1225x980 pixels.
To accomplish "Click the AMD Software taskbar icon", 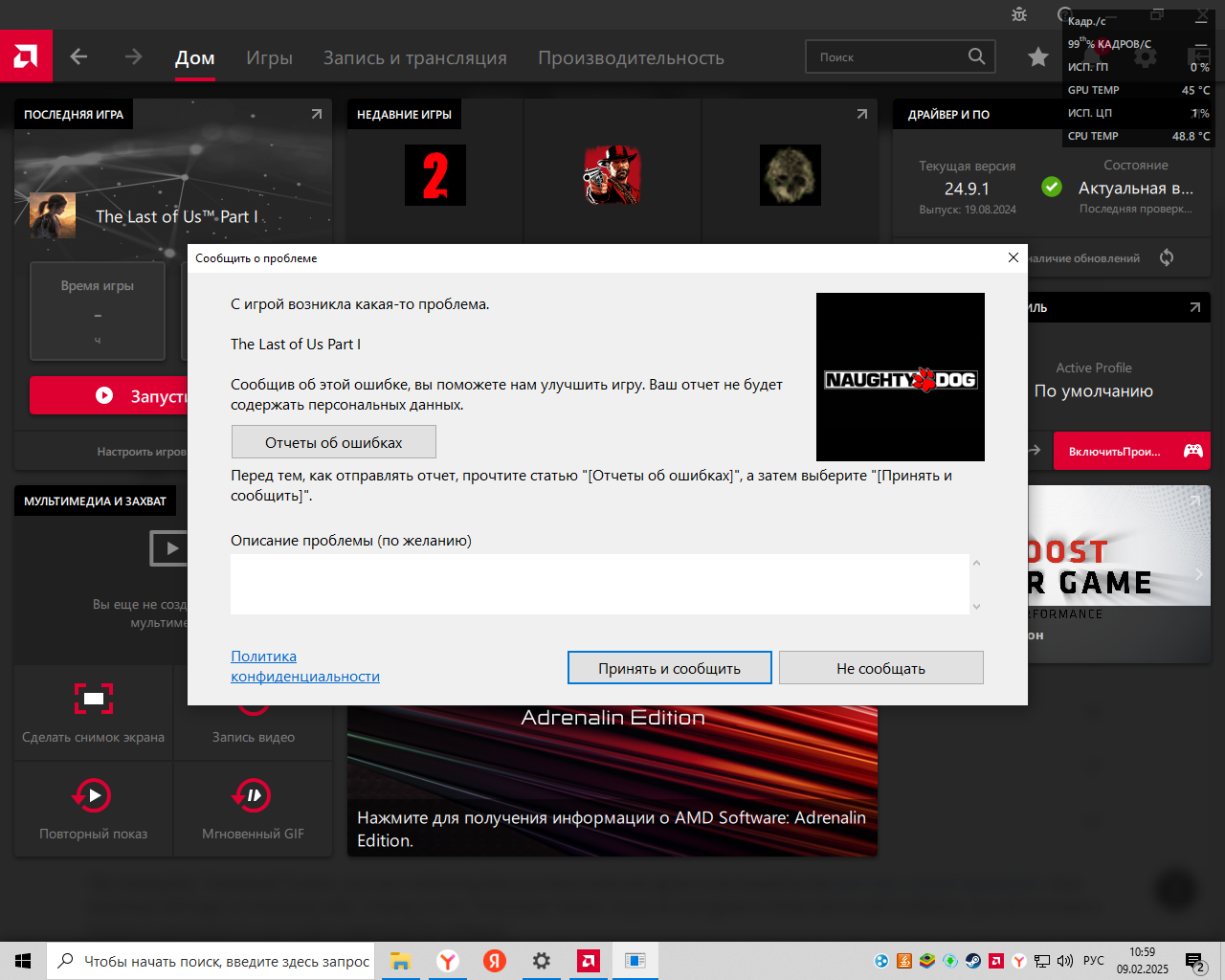I will 589,961.
